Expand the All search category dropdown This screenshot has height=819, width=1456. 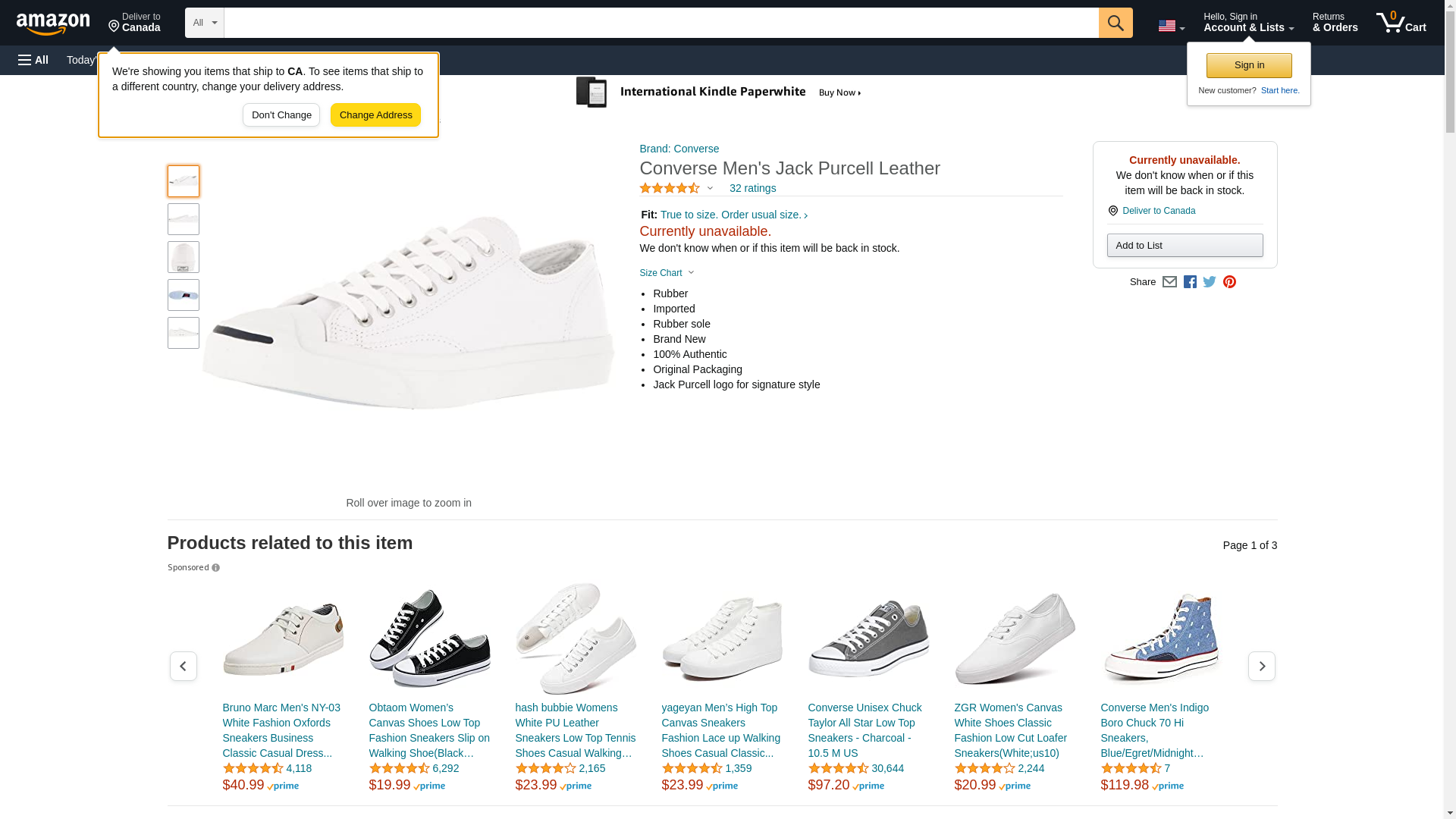(x=205, y=23)
